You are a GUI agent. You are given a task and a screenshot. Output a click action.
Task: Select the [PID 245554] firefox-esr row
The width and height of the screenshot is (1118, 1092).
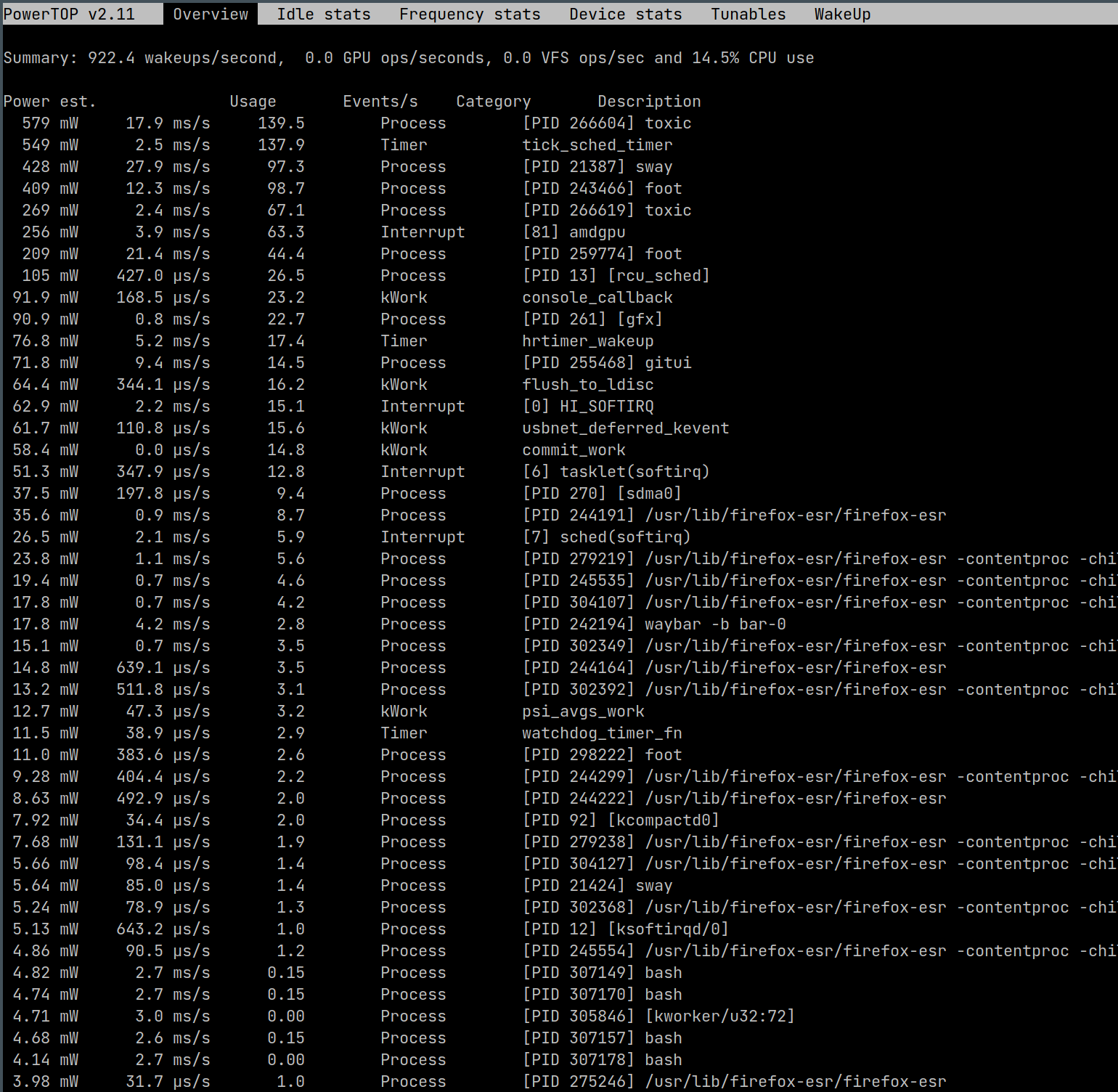[x=559, y=951]
